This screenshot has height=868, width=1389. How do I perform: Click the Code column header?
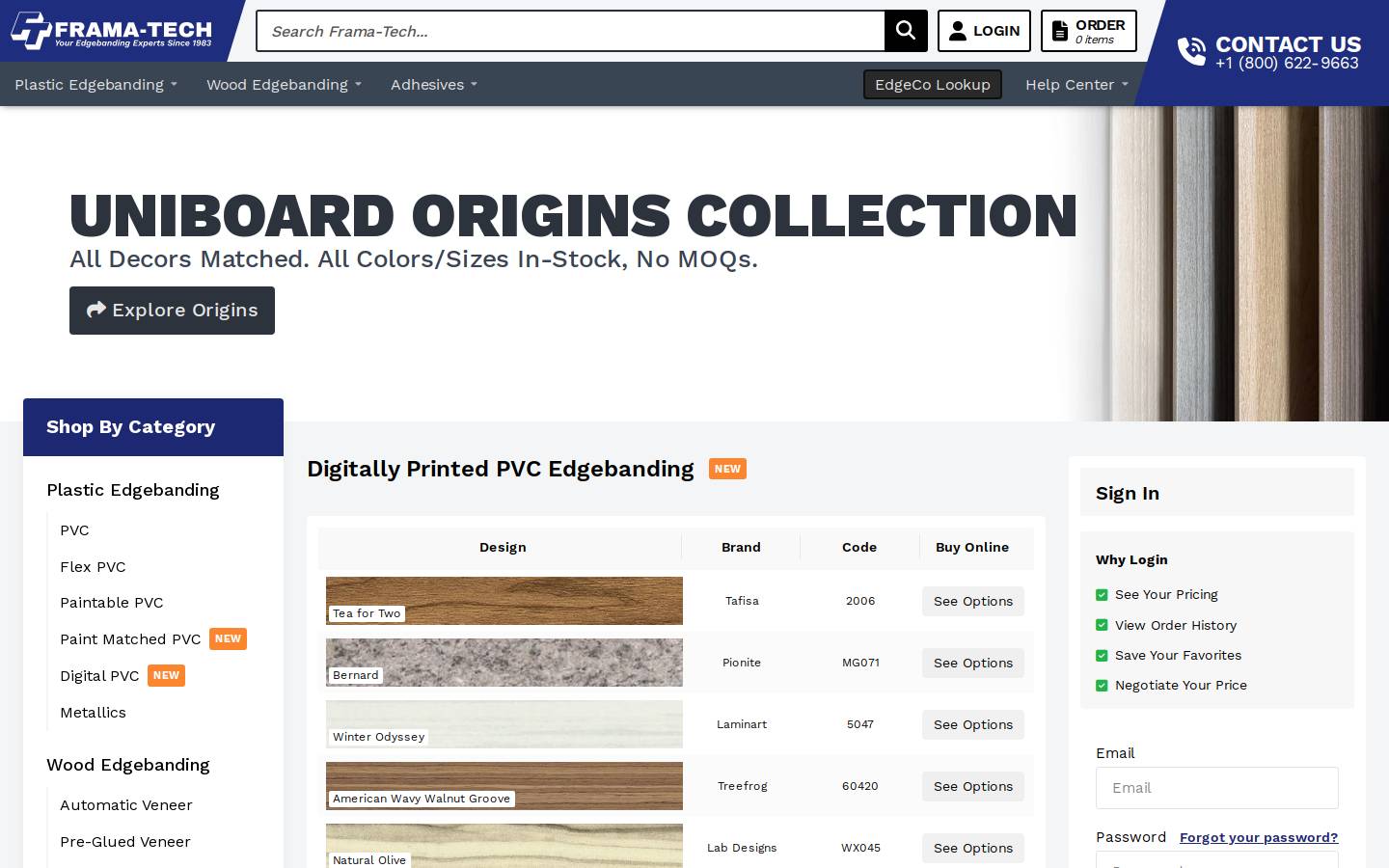pos(859,547)
